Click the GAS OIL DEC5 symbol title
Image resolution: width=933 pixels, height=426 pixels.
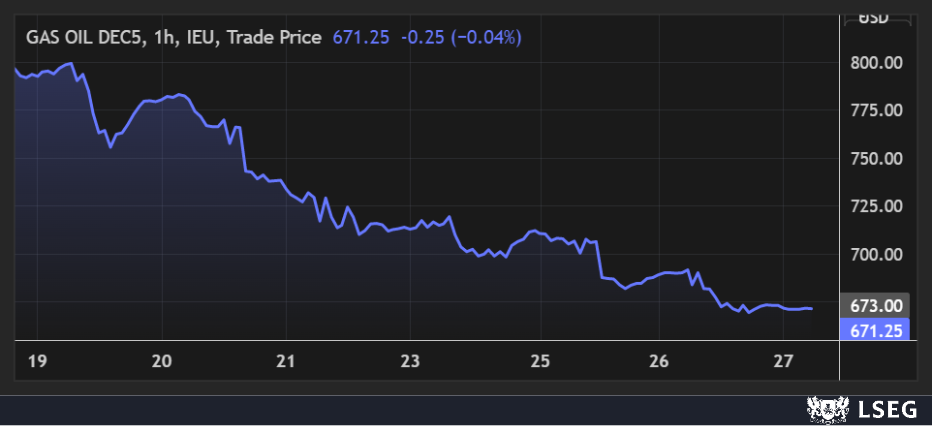(x=86, y=38)
